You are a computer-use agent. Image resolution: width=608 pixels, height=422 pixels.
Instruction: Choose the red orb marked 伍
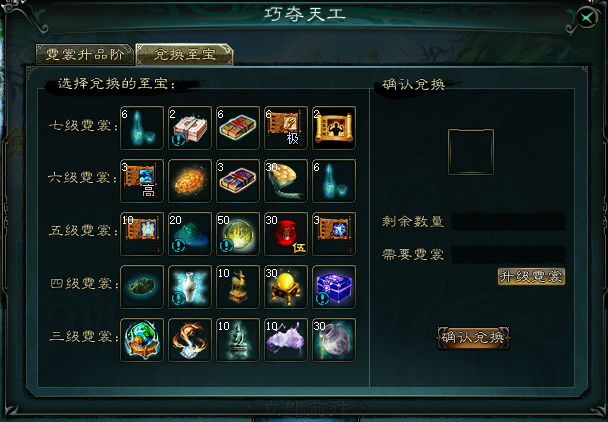286,234
